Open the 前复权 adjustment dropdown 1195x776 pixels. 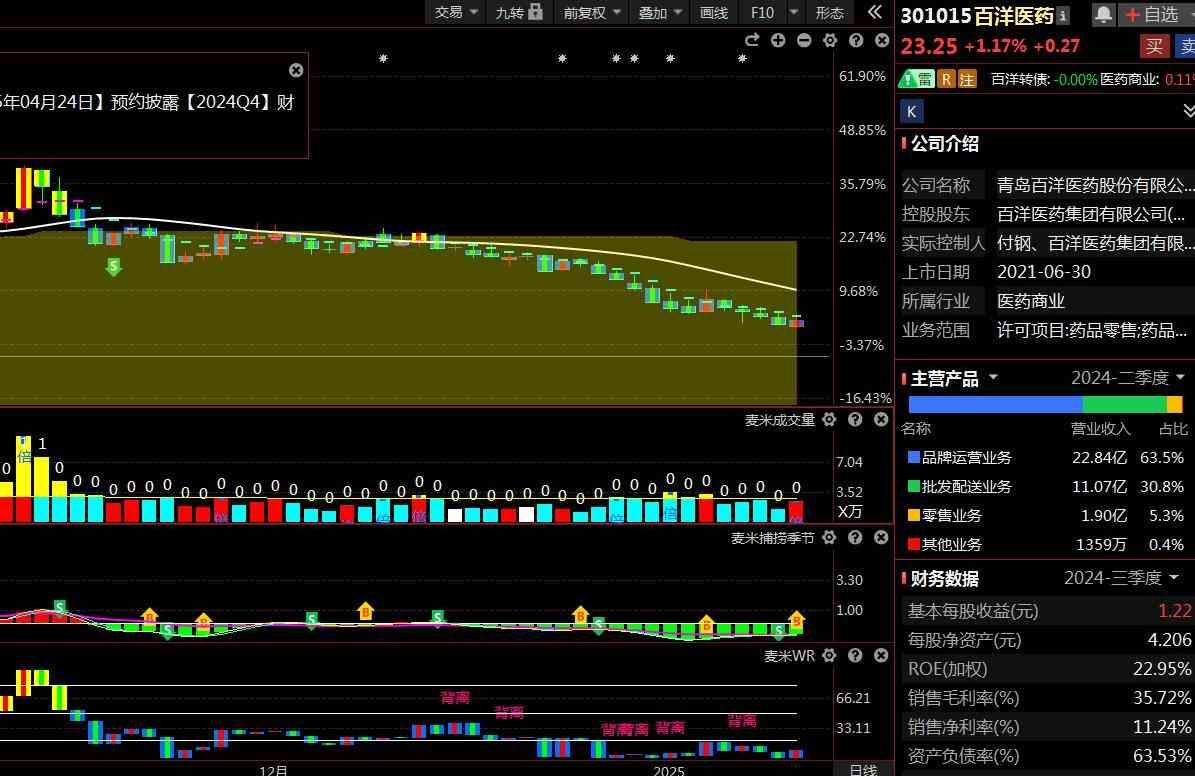pyautogui.click(x=592, y=12)
